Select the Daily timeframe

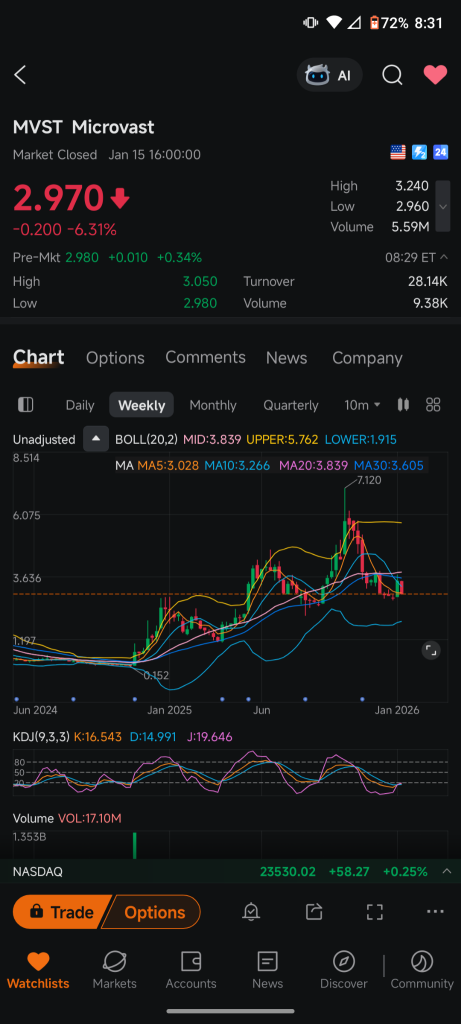click(x=80, y=405)
